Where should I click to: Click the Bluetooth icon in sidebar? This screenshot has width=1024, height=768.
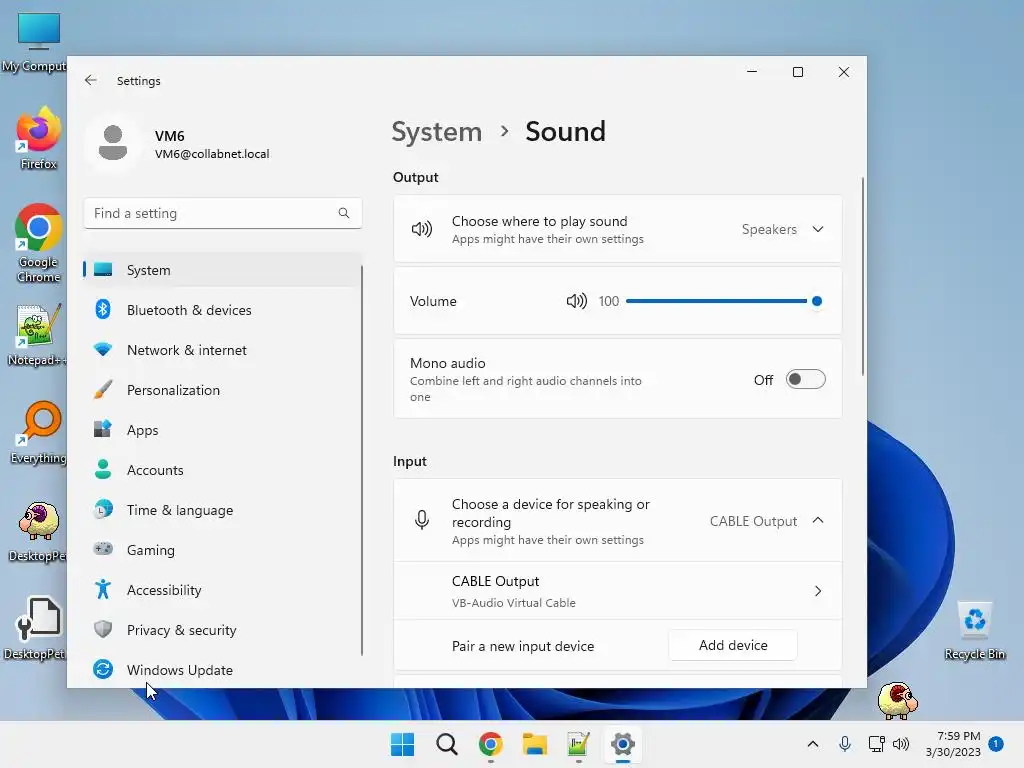pos(103,310)
